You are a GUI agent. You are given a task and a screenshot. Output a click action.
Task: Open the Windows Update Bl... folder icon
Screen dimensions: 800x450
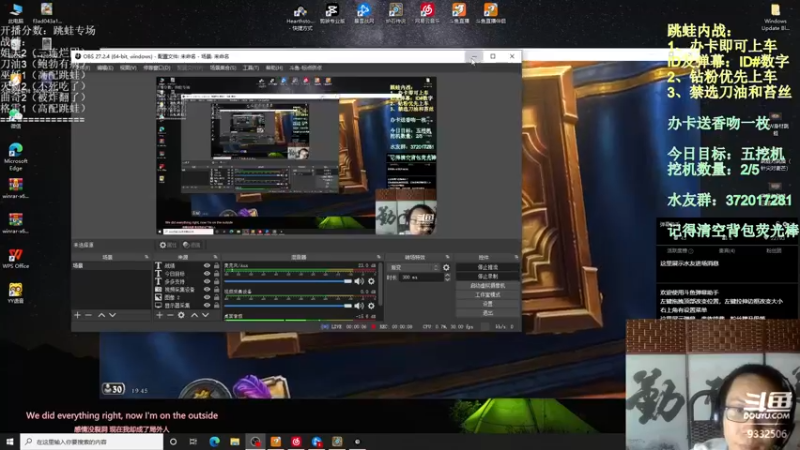click(775, 16)
